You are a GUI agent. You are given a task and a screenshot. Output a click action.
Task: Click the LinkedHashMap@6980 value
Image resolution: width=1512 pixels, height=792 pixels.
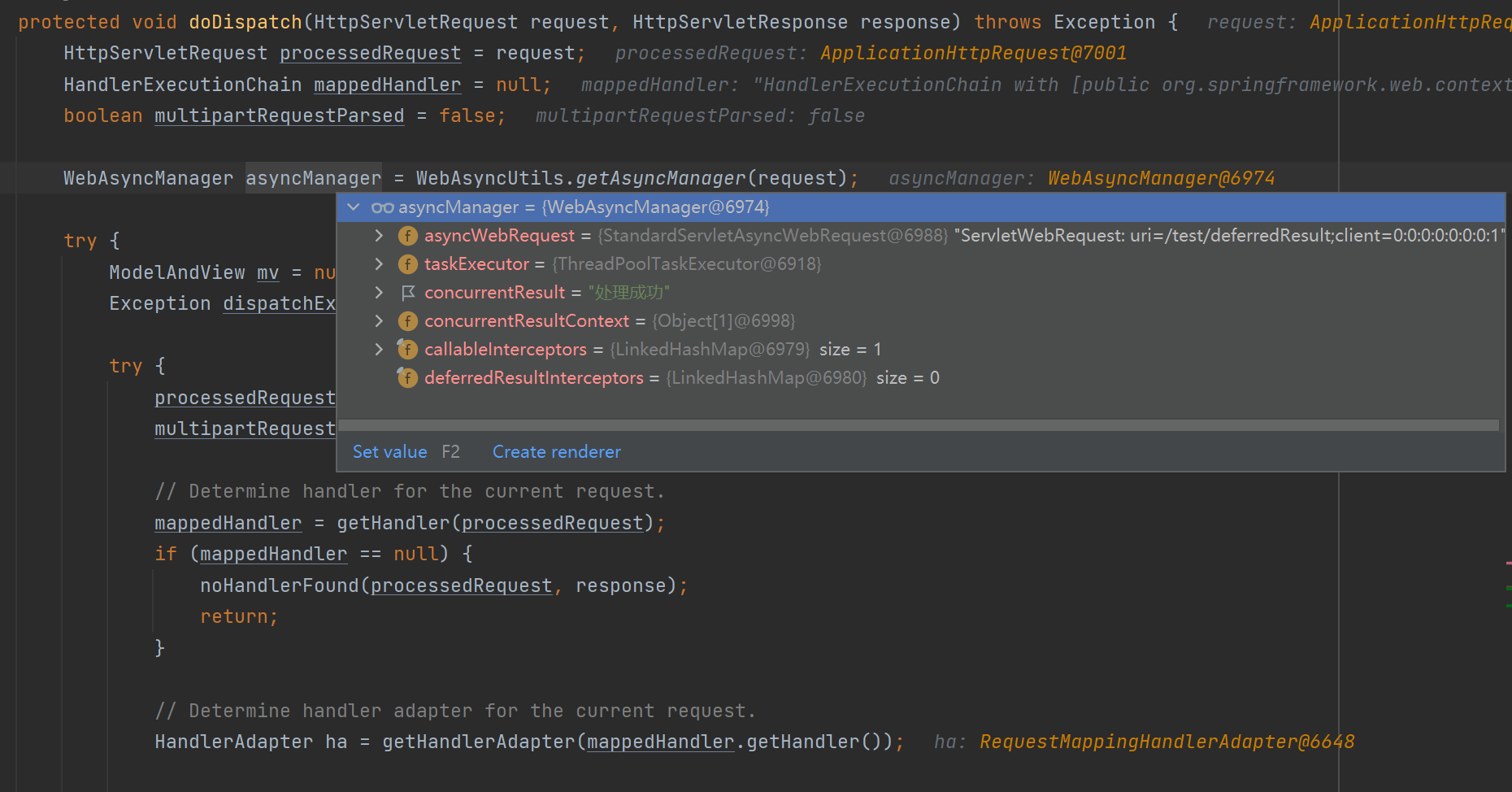click(x=767, y=378)
